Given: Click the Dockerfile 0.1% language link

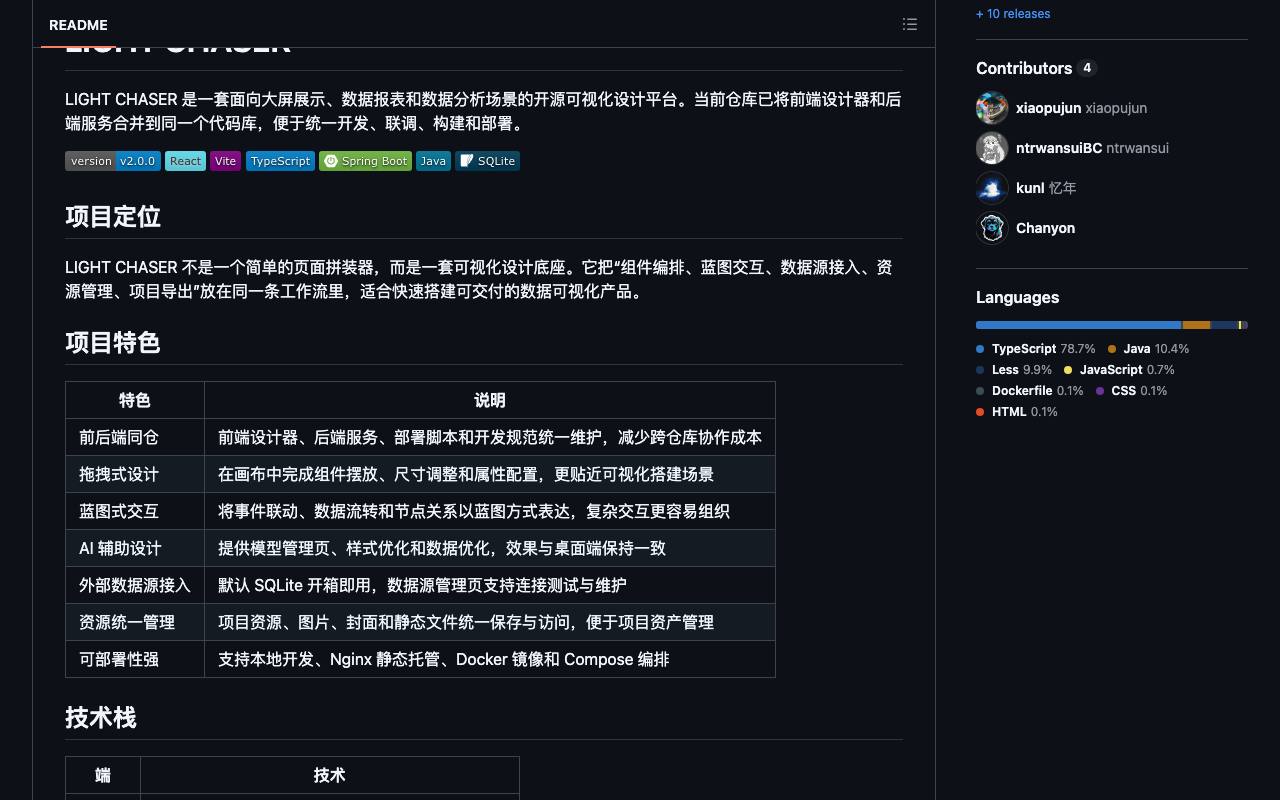Looking at the screenshot, I should [1030, 391].
